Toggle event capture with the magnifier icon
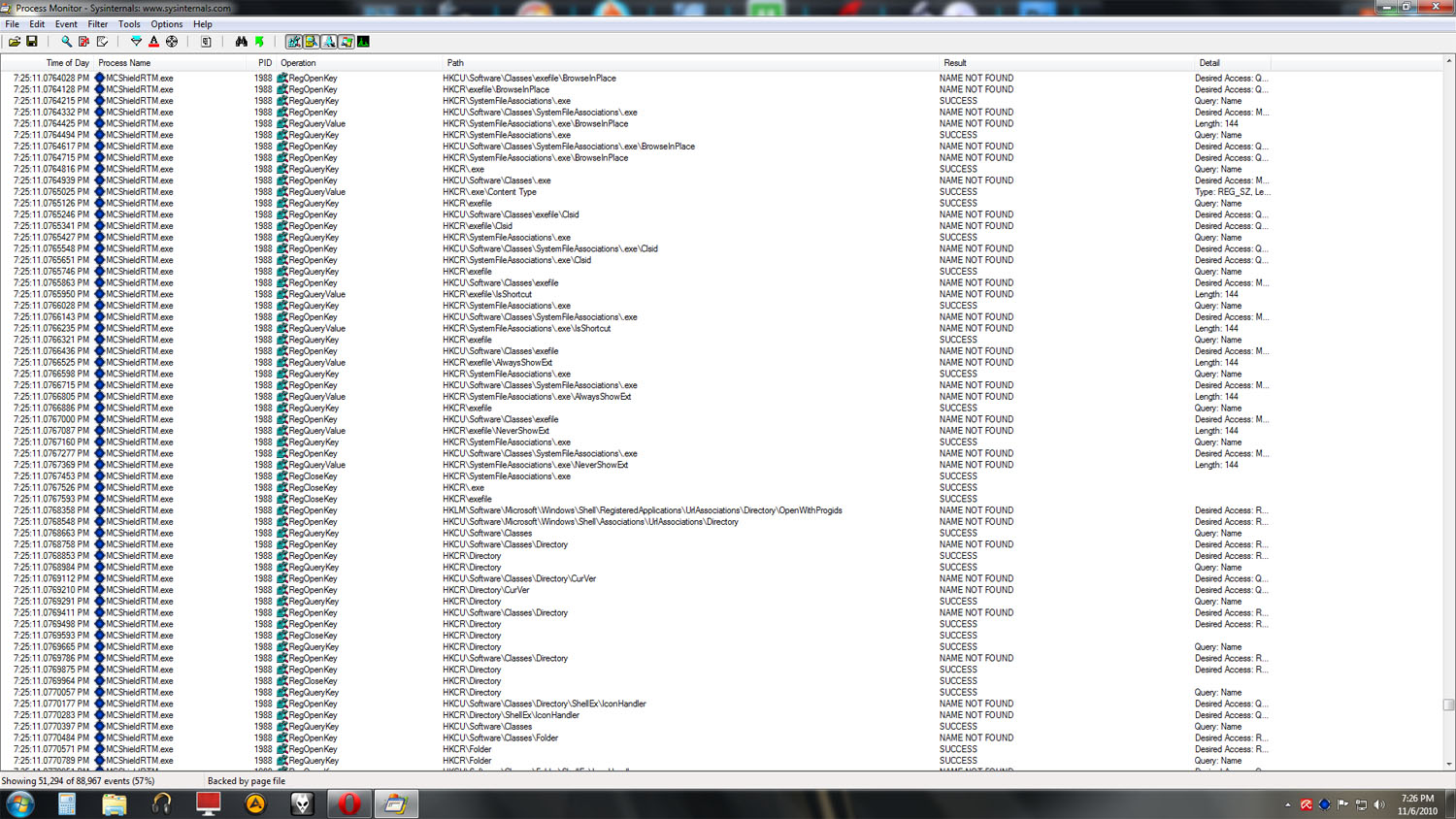This screenshot has width=1456, height=819. click(x=66, y=42)
